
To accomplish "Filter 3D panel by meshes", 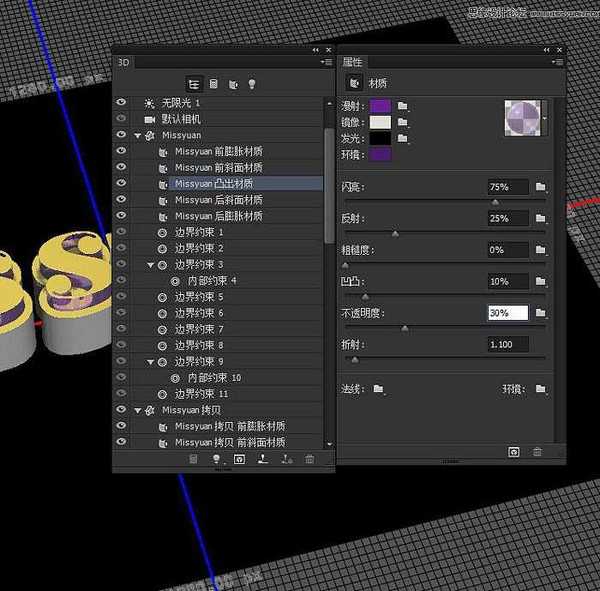I will coord(214,84).
